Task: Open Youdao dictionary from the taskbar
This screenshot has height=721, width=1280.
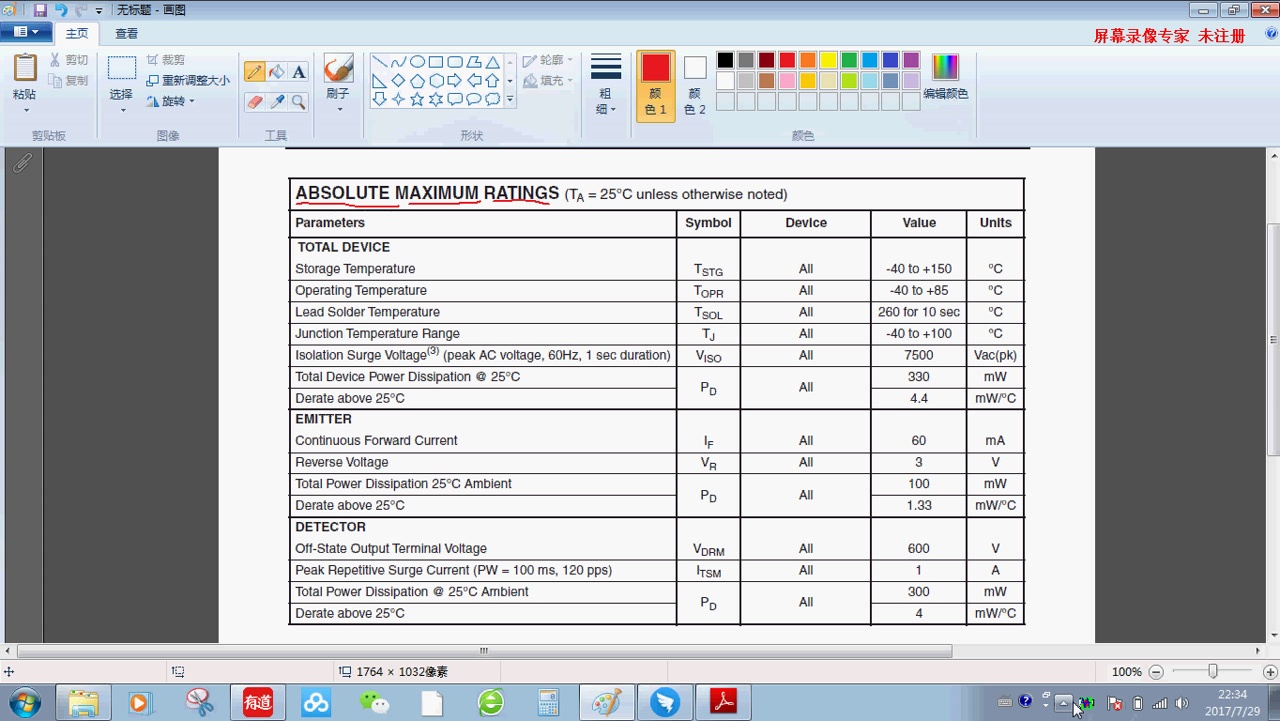Action: (258, 702)
